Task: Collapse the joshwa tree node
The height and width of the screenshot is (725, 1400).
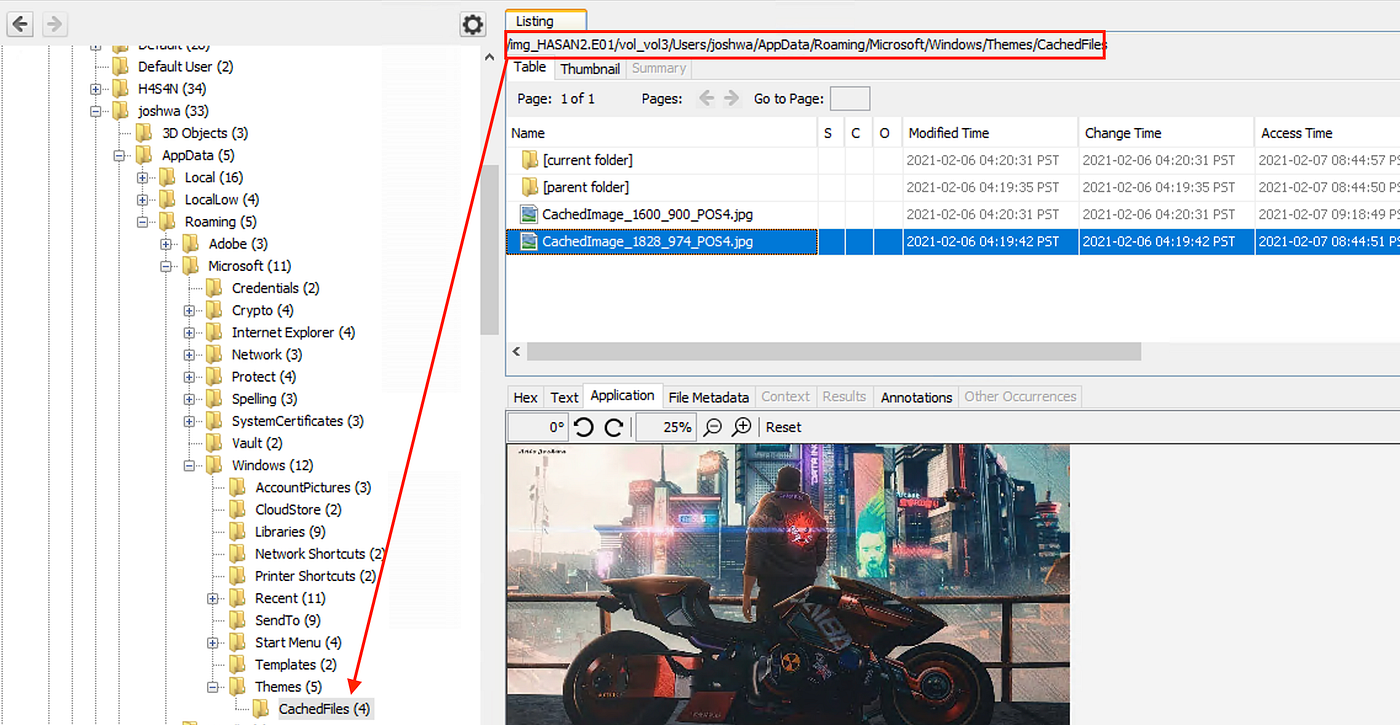Action: click(96, 111)
